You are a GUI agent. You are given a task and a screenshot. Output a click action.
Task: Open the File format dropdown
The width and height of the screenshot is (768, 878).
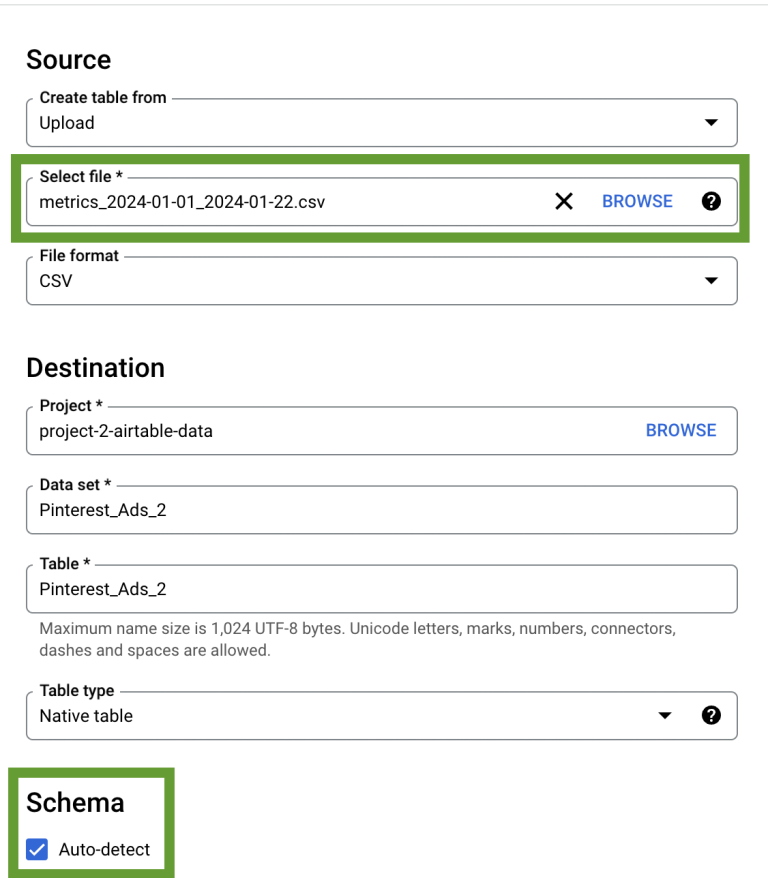click(711, 280)
